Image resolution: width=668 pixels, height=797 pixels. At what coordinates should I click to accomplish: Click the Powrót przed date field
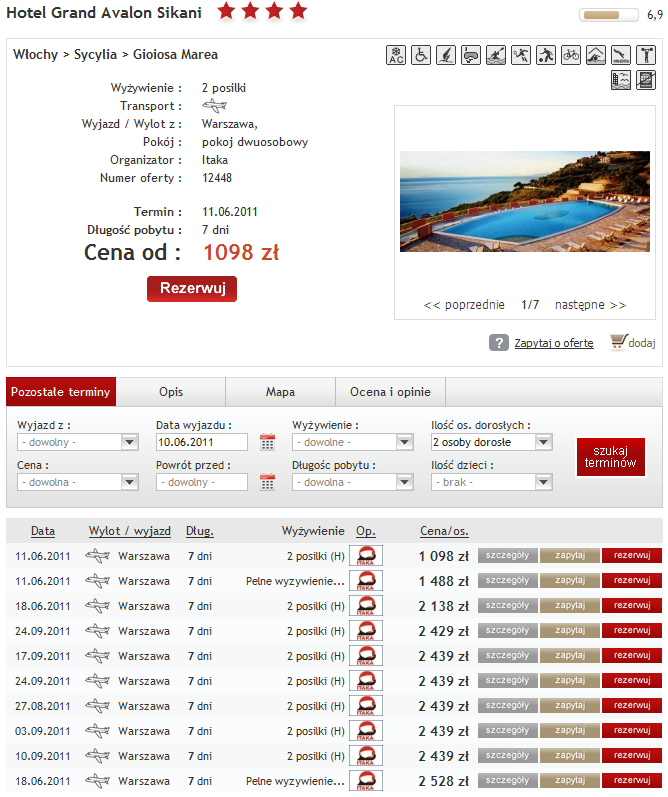pos(202,482)
